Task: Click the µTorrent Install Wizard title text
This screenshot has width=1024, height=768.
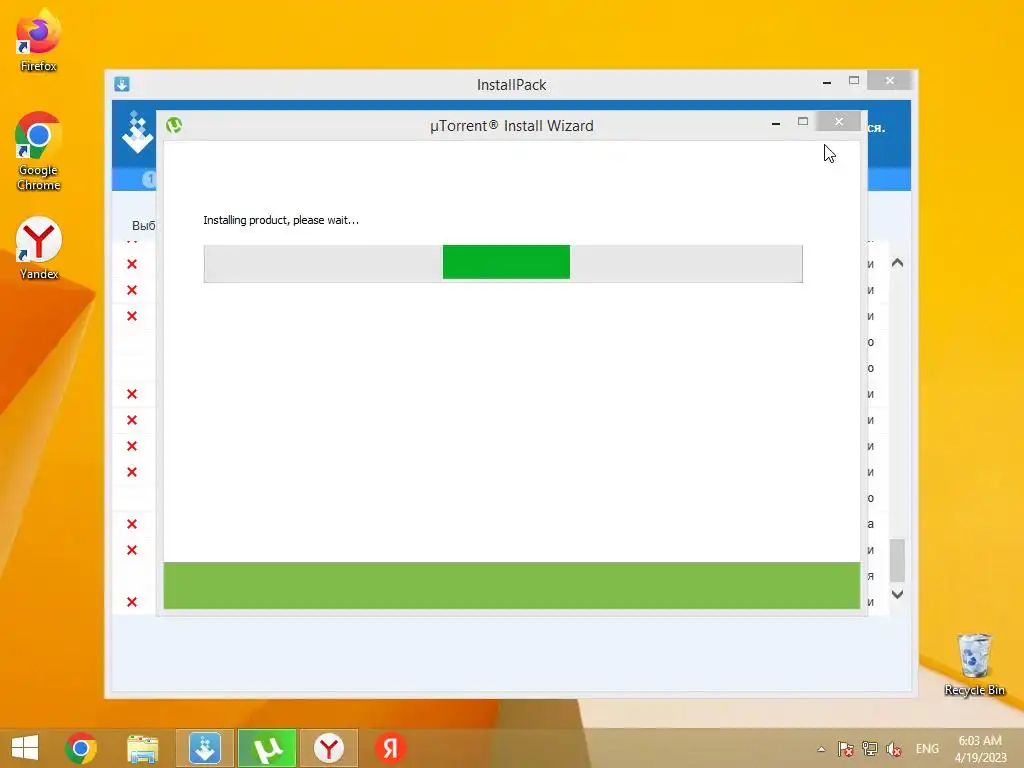Action: [511, 125]
